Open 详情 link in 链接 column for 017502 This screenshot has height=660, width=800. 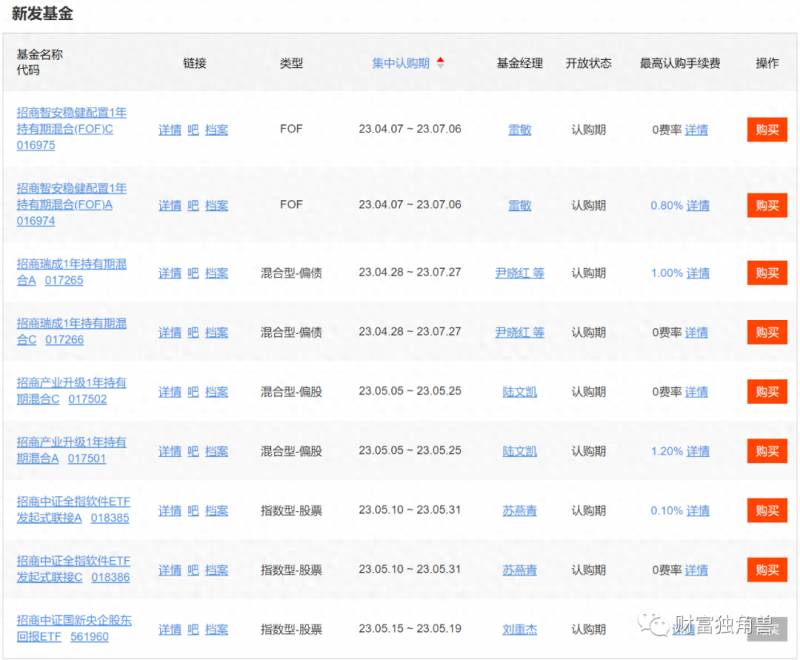click(170, 392)
